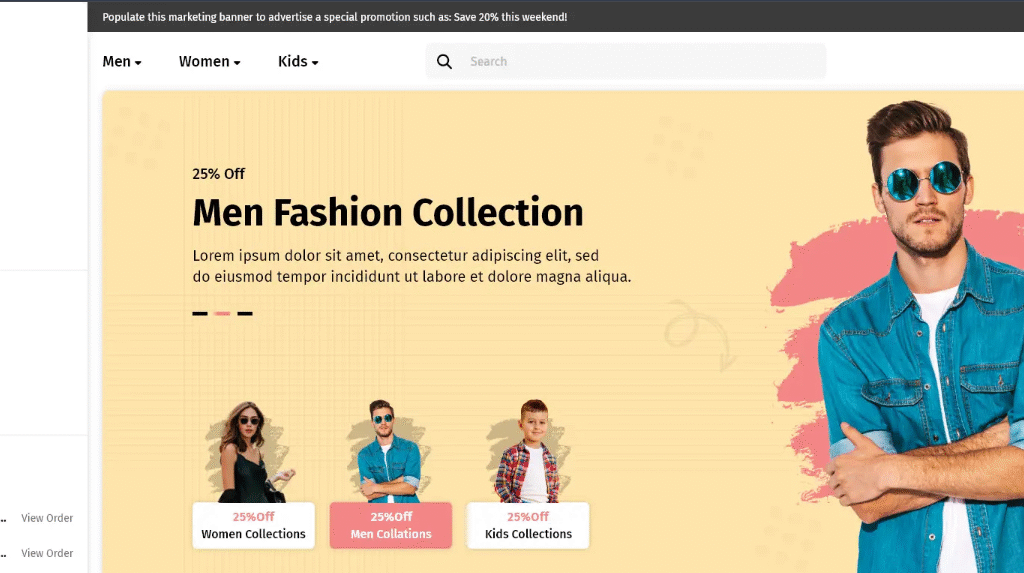Open the lower View Order link

tap(47, 553)
